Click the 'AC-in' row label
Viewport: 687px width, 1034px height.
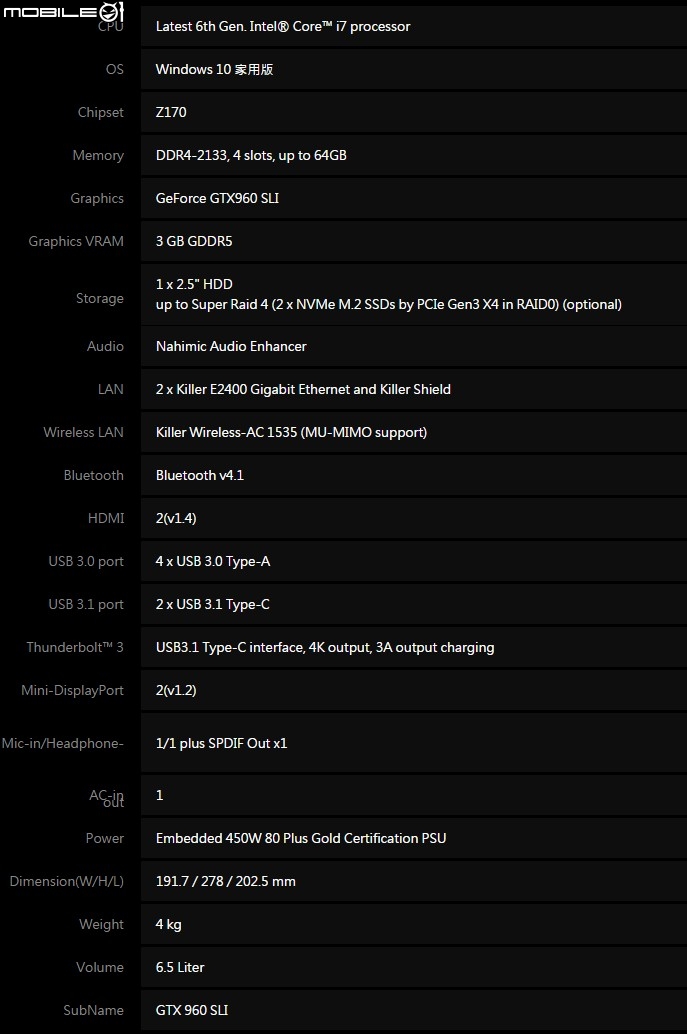(106, 797)
